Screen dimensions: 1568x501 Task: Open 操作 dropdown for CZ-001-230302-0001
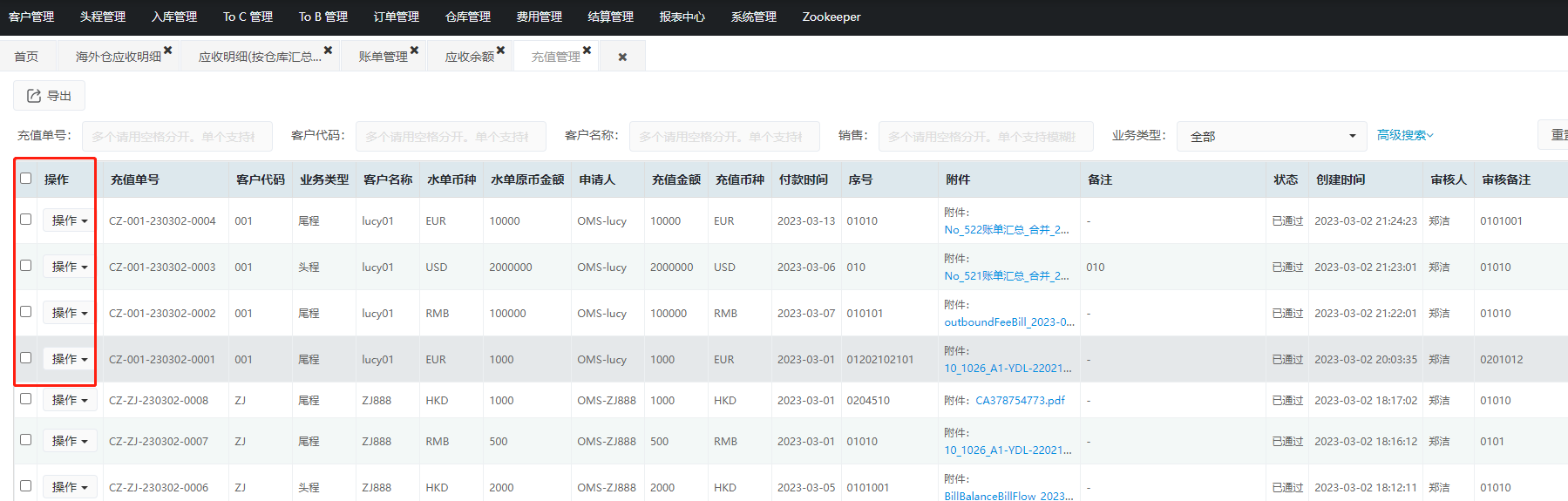pyautogui.click(x=70, y=359)
